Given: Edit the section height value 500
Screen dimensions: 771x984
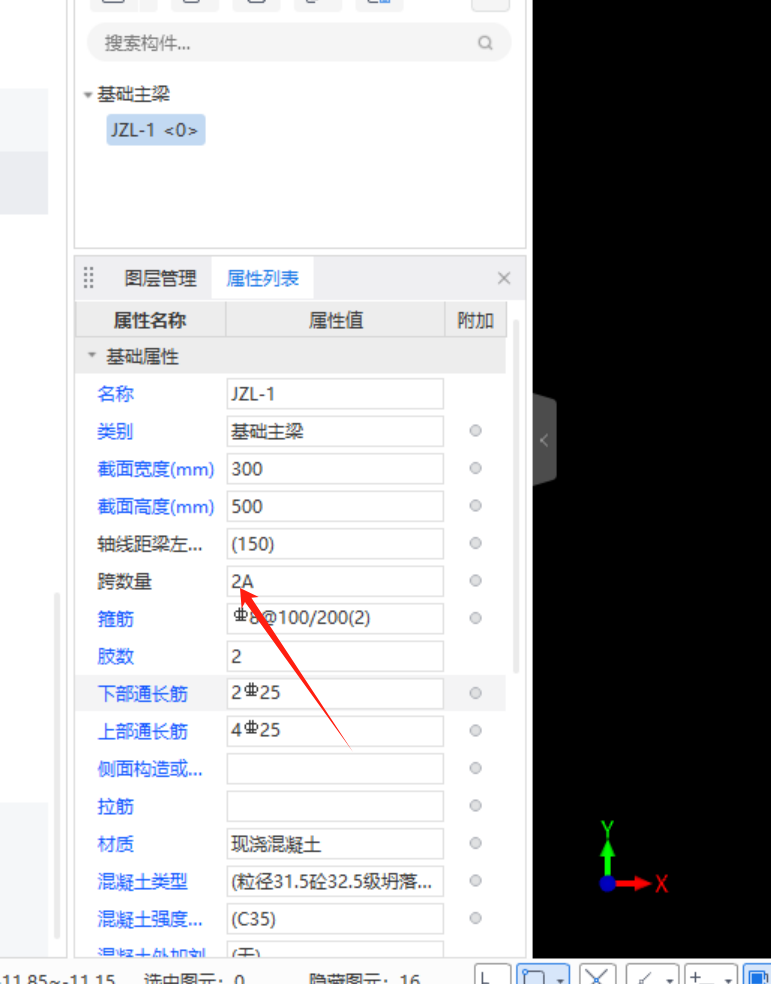Looking at the screenshot, I should tap(335, 506).
